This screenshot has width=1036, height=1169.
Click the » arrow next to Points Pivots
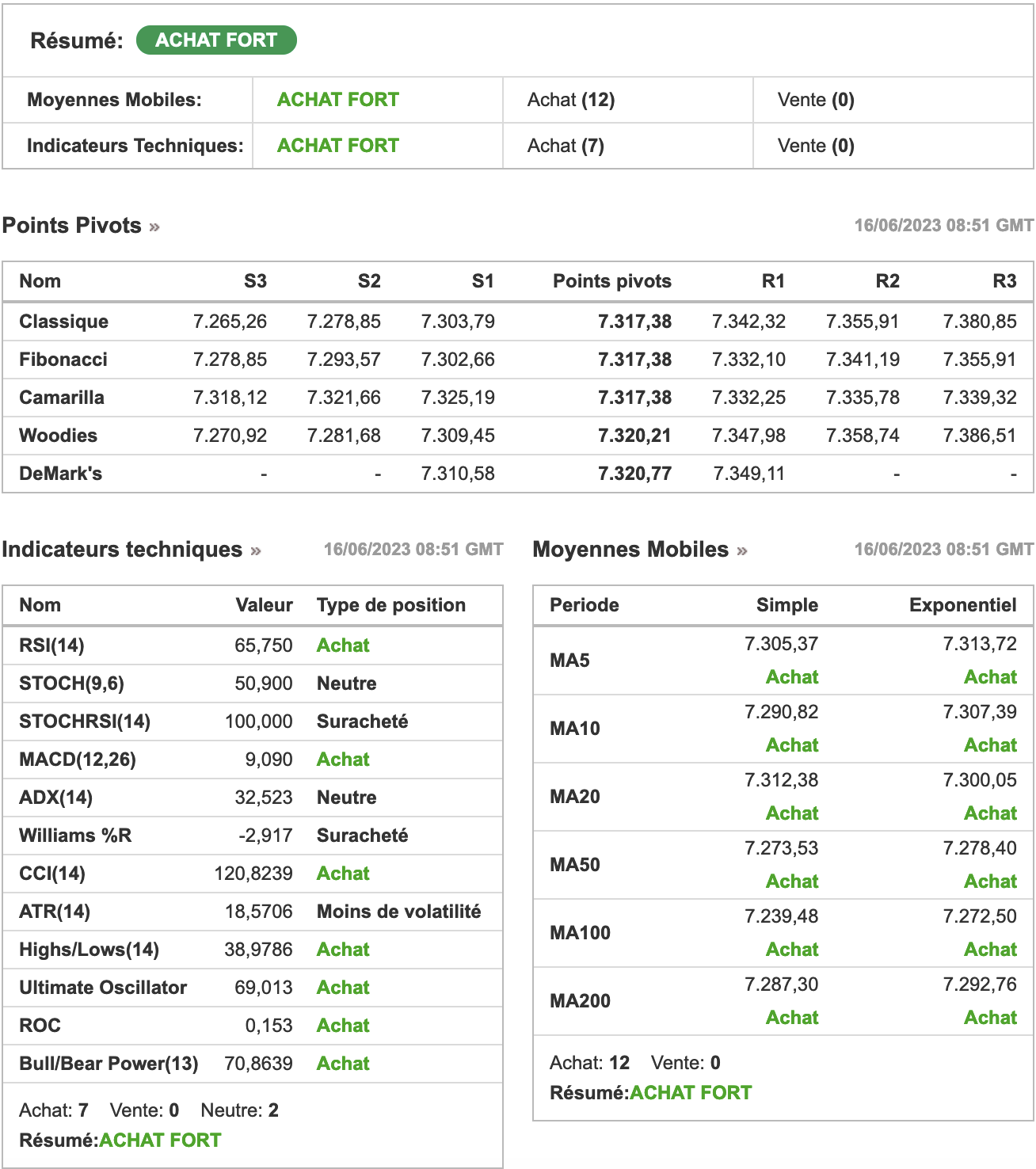(154, 227)
